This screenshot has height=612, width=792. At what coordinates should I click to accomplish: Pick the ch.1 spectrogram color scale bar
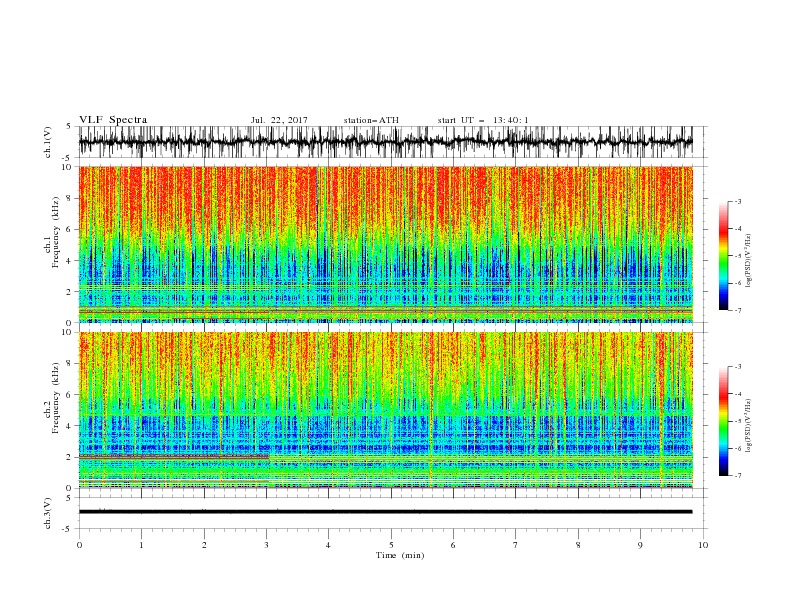coord(723,255)
